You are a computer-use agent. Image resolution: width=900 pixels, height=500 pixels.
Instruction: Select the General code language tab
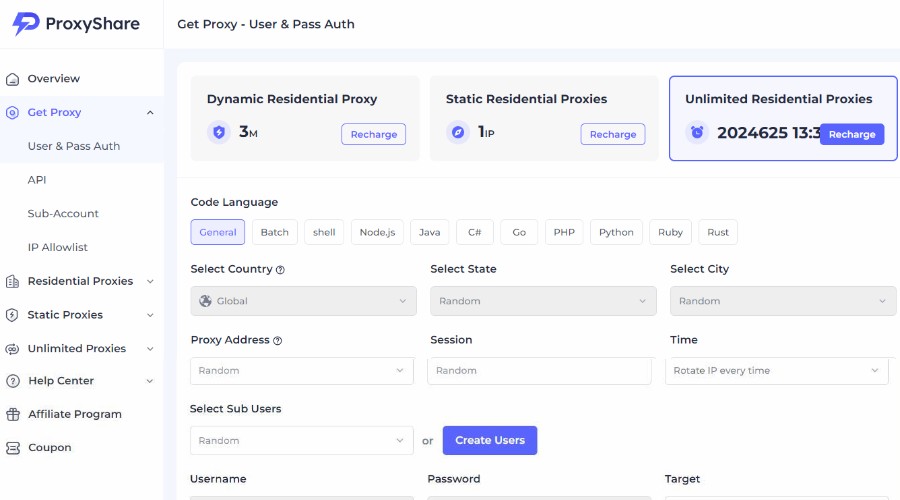point(218,232)
